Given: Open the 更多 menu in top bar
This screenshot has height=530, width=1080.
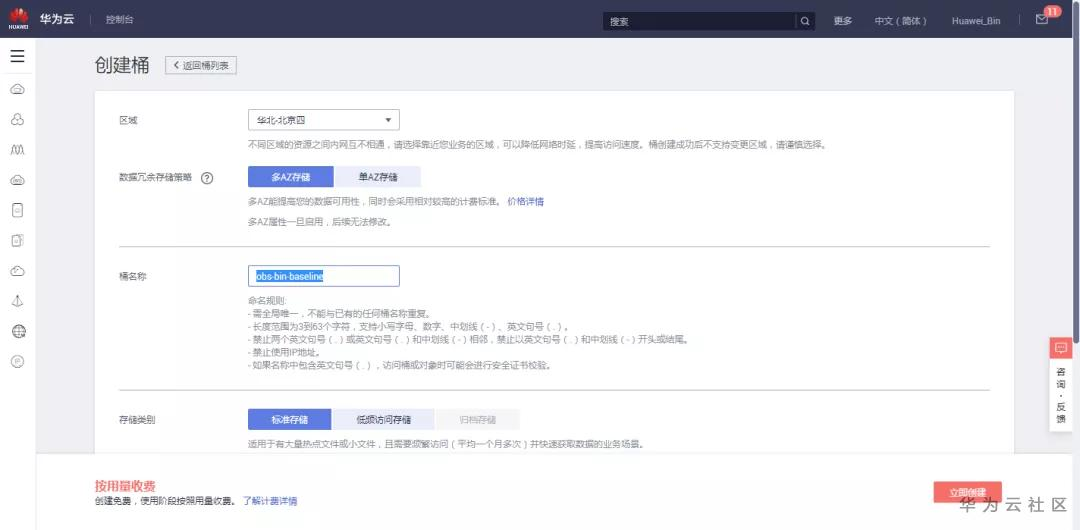Looking at the screenshot, I should coord(843,21).
